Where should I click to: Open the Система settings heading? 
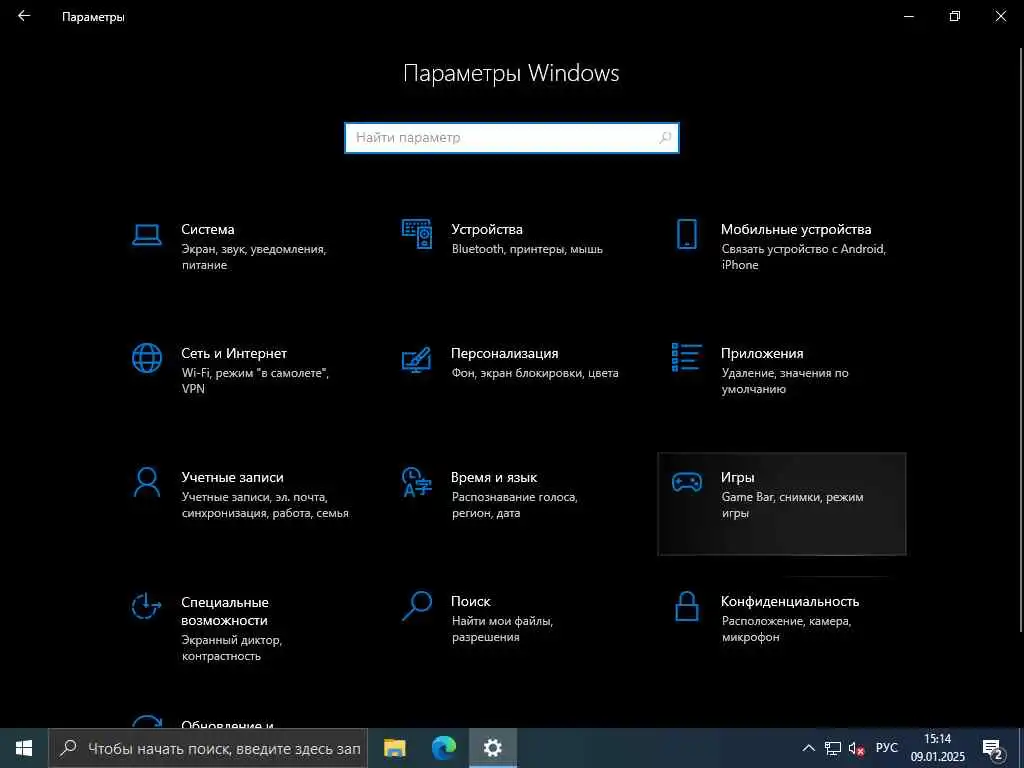[208, 229]
